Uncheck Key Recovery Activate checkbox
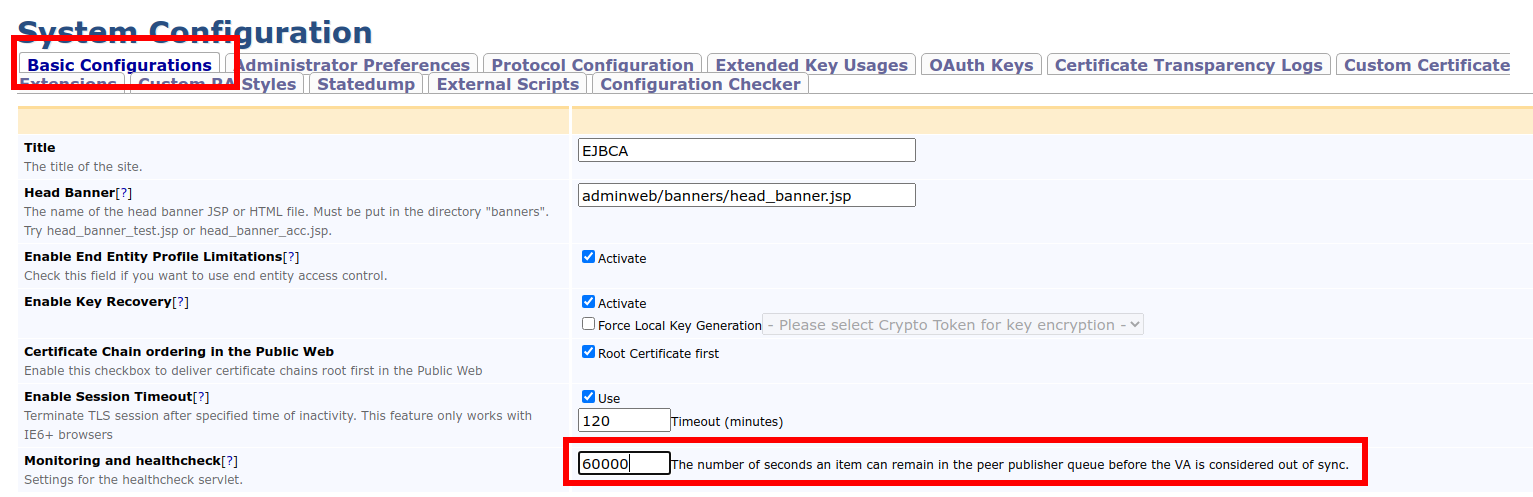This screenshot has width=1533, height=497. tap(588, 302)
